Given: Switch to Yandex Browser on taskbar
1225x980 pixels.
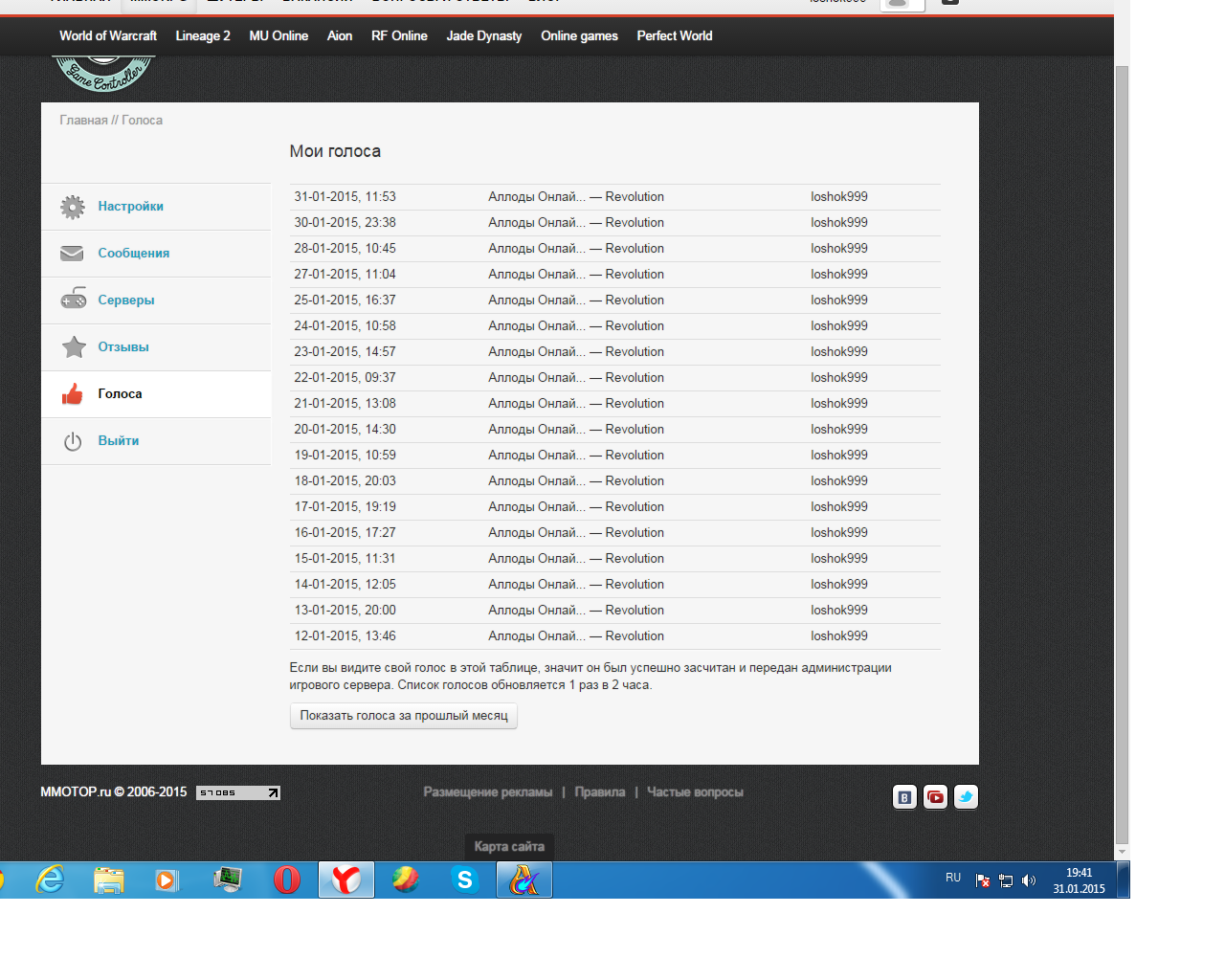Looking at the screenshot, I should point(346,880).
